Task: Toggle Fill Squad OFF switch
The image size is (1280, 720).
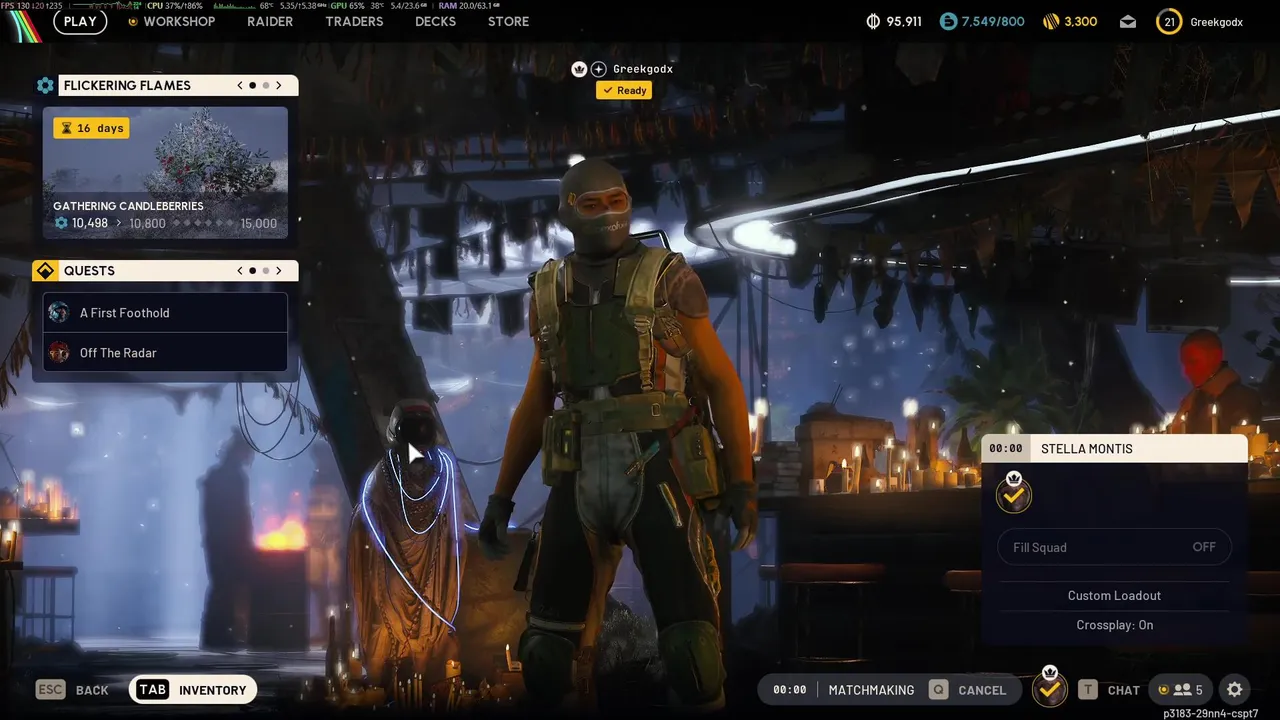Action: click(x=1115, y=547)
